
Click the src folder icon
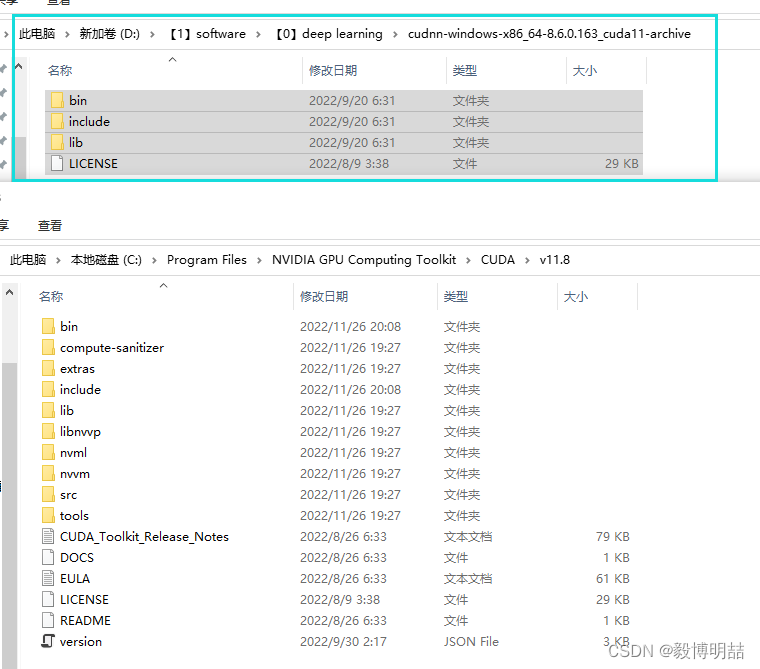tap(48, 494)
